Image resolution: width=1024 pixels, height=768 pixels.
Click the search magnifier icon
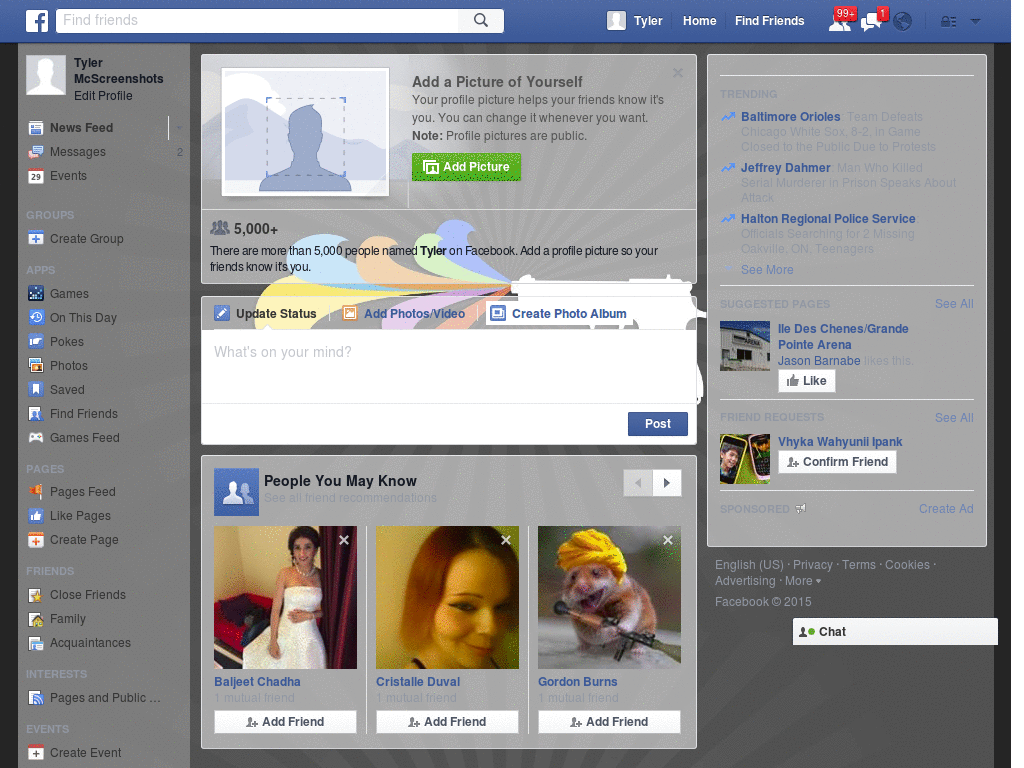[481, 20]
